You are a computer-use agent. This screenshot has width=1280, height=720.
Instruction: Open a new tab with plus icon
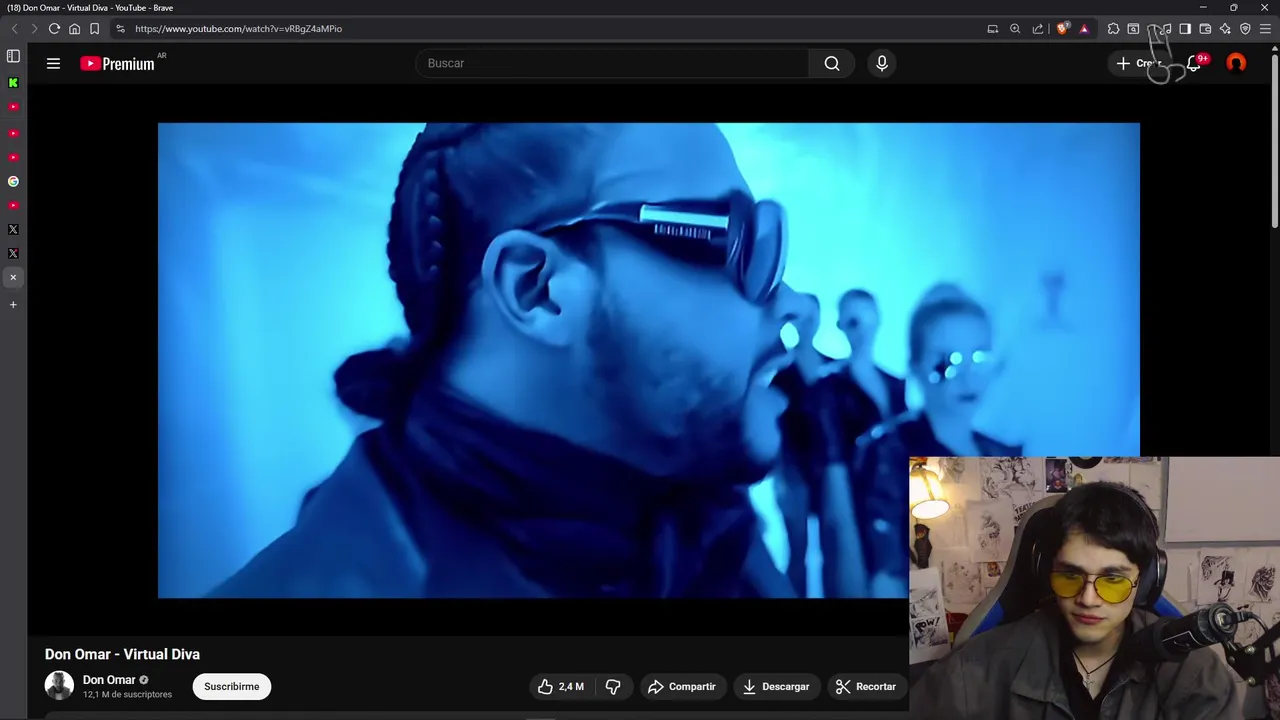click(x=13, y=304)
